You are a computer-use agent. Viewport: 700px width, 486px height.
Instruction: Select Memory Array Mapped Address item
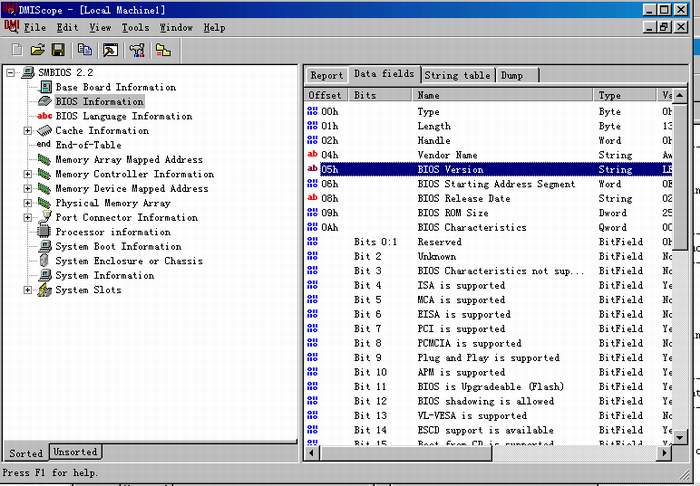pyautogui.click(x=129, y=159)
